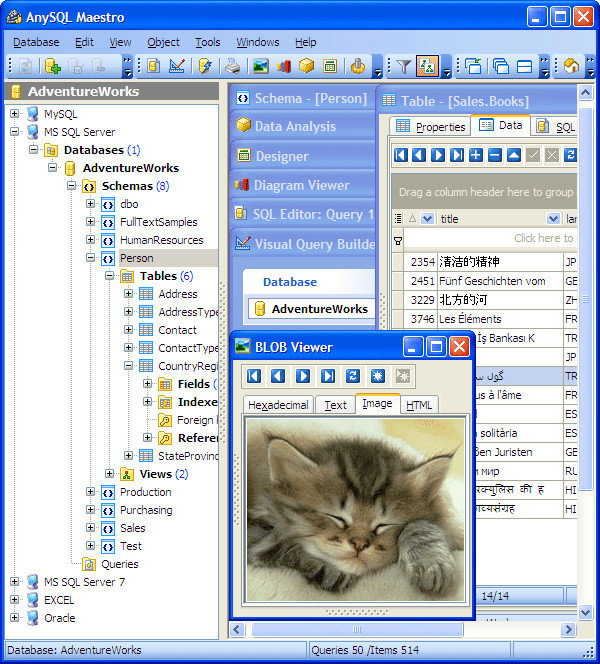600x664 pixels.
Task: Open Visual Query Builder window button
Action: [303, 244]
